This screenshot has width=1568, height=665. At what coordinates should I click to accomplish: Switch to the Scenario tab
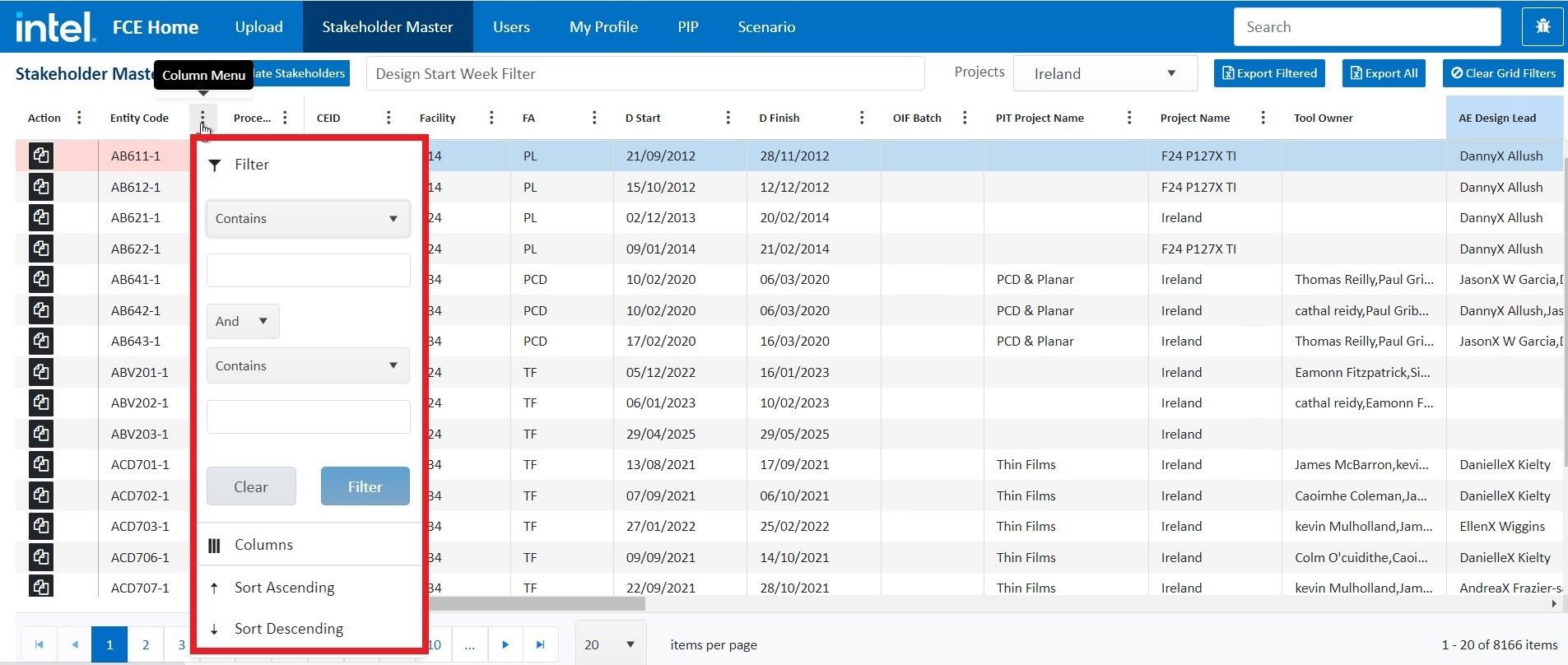point(766,27)
